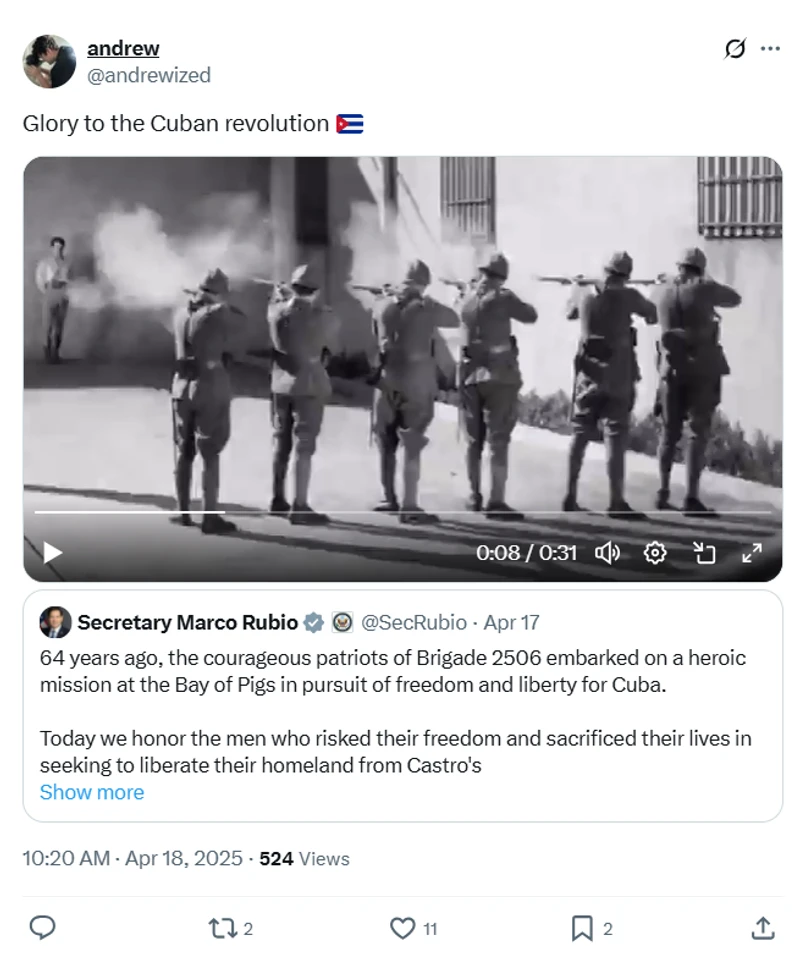This screenshot has width=800, height=954.
Task: Expand video to fullscreen
Action: click(752, 552)
